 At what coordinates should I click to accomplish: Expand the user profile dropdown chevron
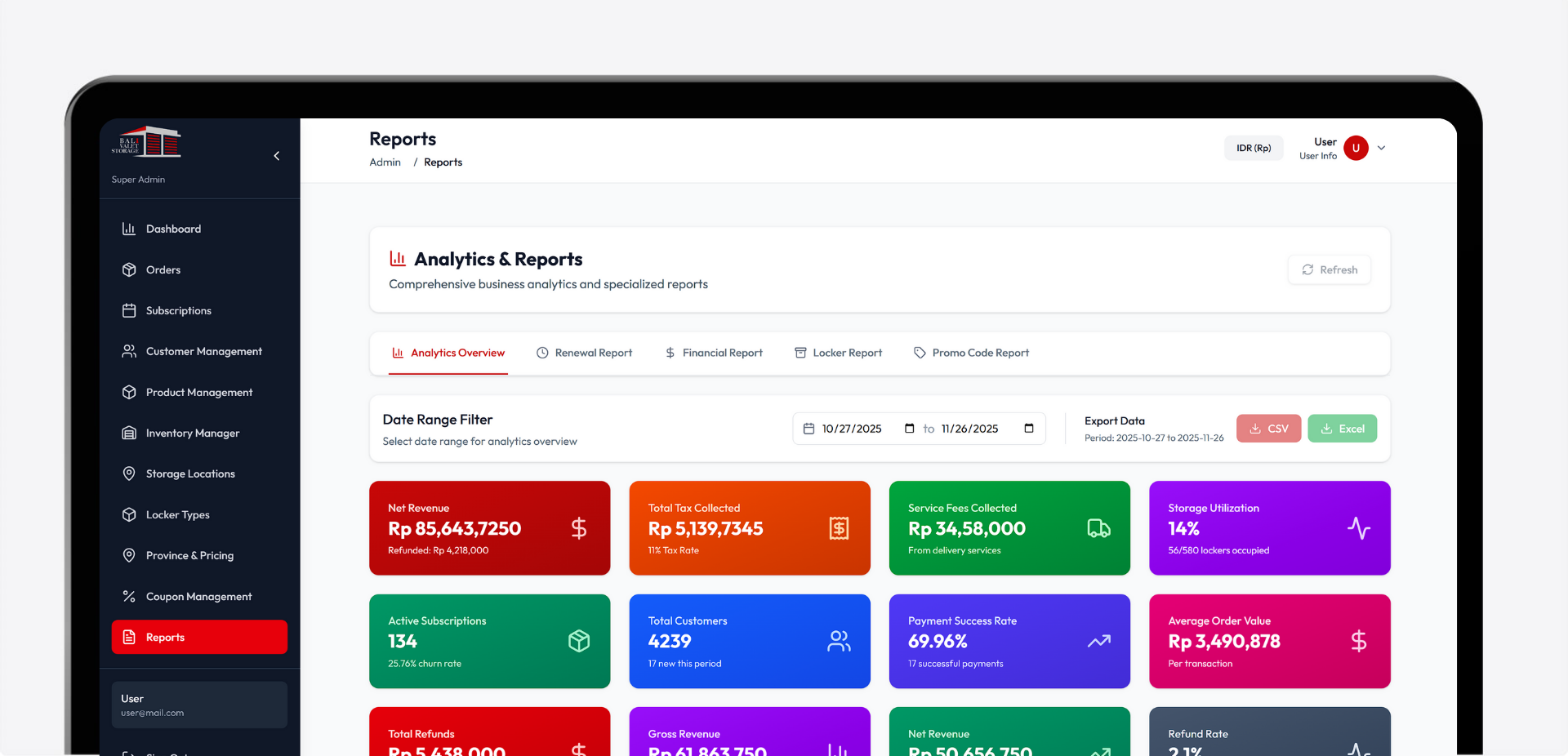(x=1382, y=148)
